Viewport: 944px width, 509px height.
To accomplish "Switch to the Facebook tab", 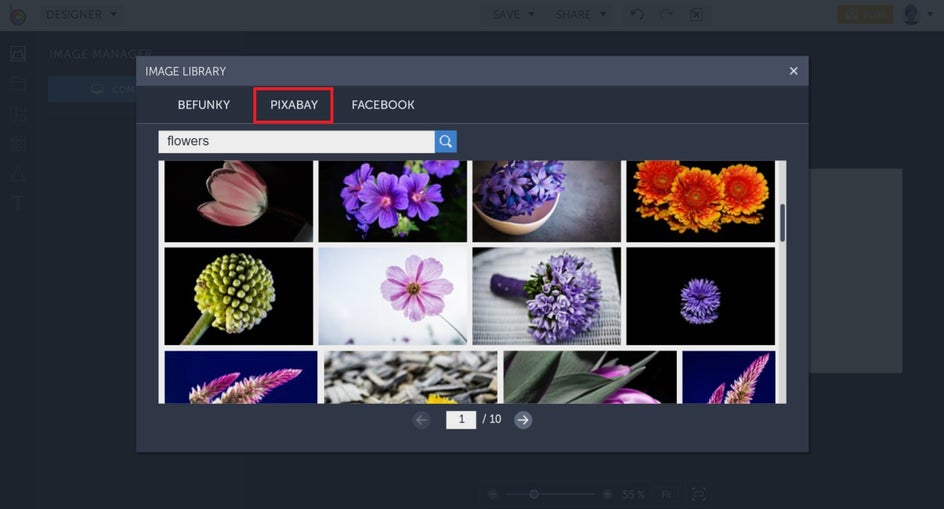I will pyautogui.click(x=383, y=105).
